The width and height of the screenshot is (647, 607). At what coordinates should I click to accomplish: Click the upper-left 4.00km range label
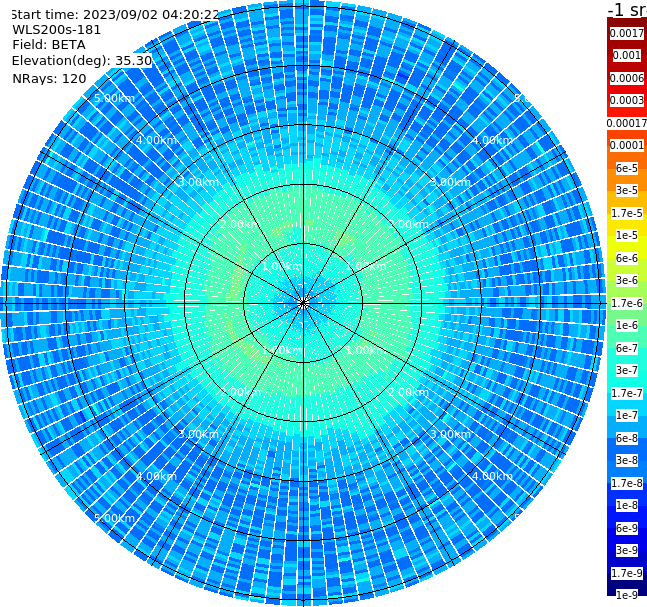pos(156,140)
